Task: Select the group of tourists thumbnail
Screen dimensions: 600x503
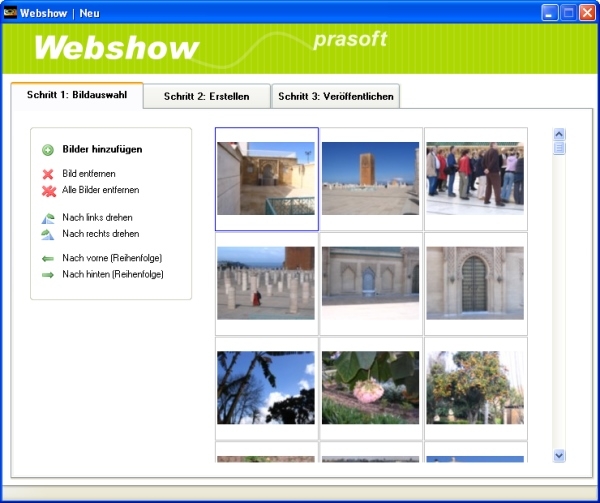Action: (x=474, y=178)
